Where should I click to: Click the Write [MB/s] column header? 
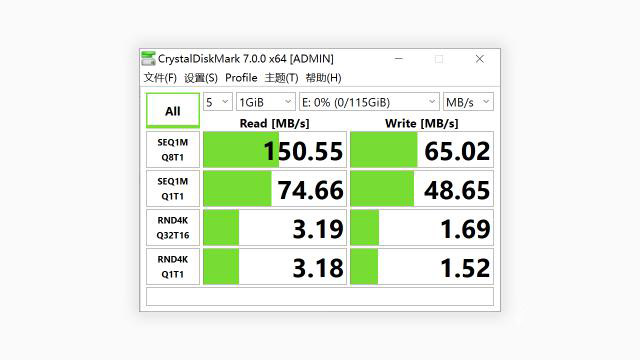click(x=422, y=123)
